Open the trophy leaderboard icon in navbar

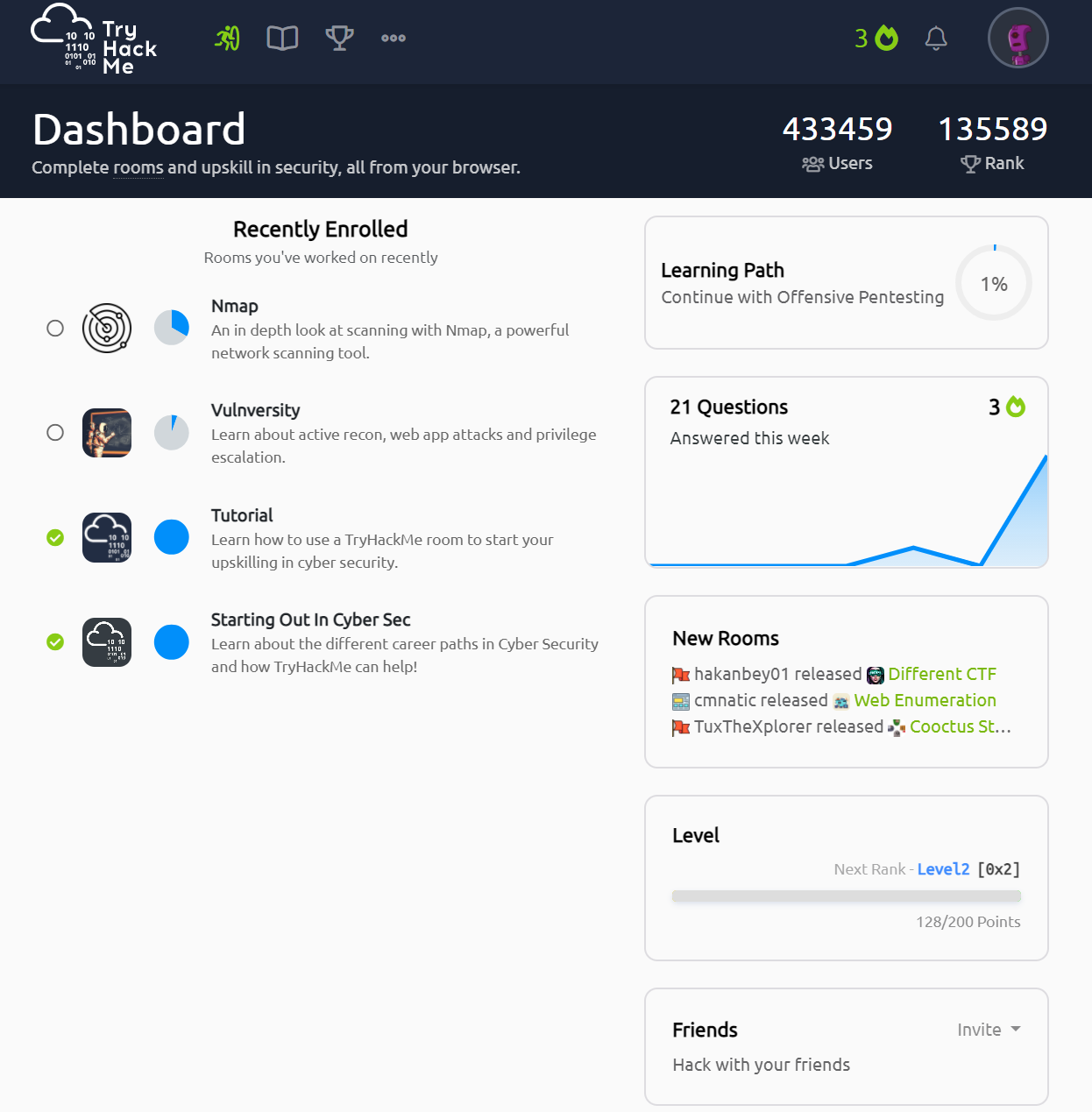[x=339, y=38]
